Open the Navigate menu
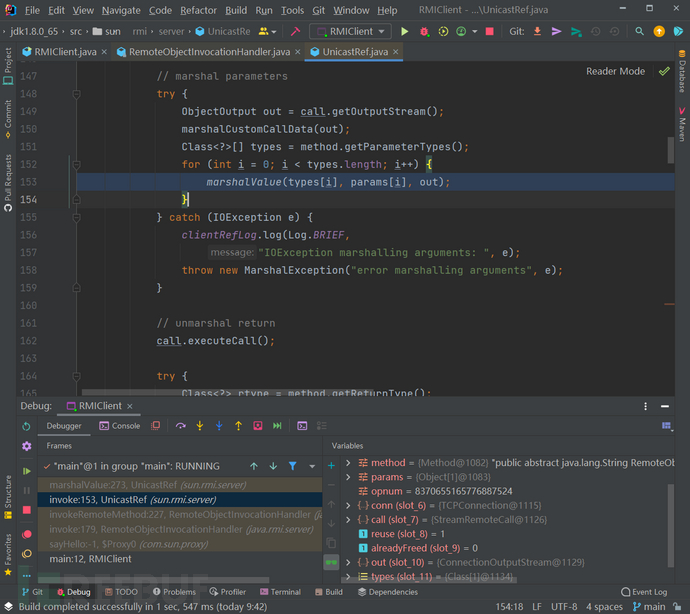 pyautogui.click(x=121, y=10)
